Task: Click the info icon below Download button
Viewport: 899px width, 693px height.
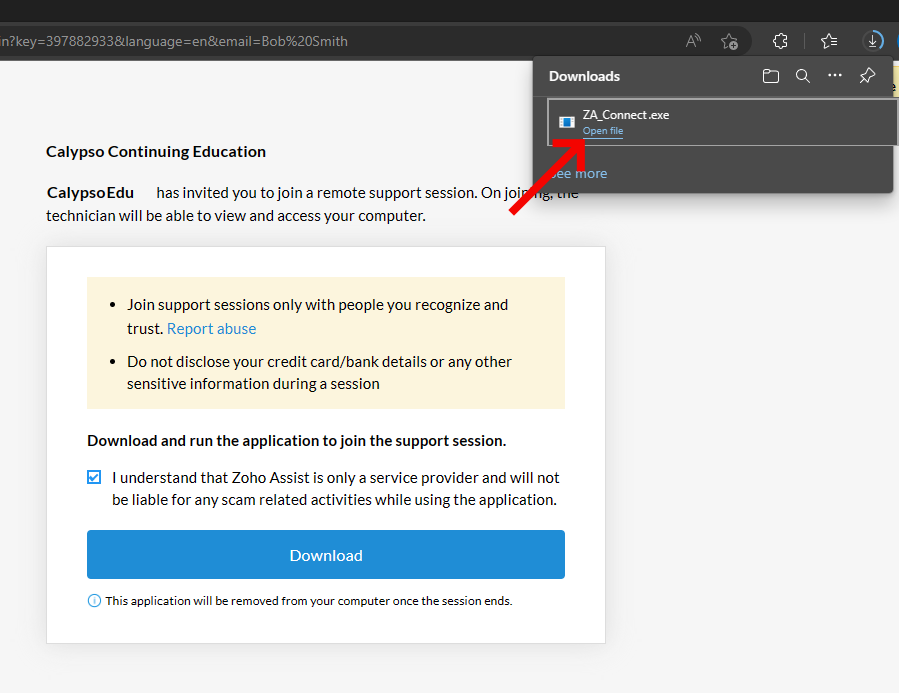Action: coord(94,601)
